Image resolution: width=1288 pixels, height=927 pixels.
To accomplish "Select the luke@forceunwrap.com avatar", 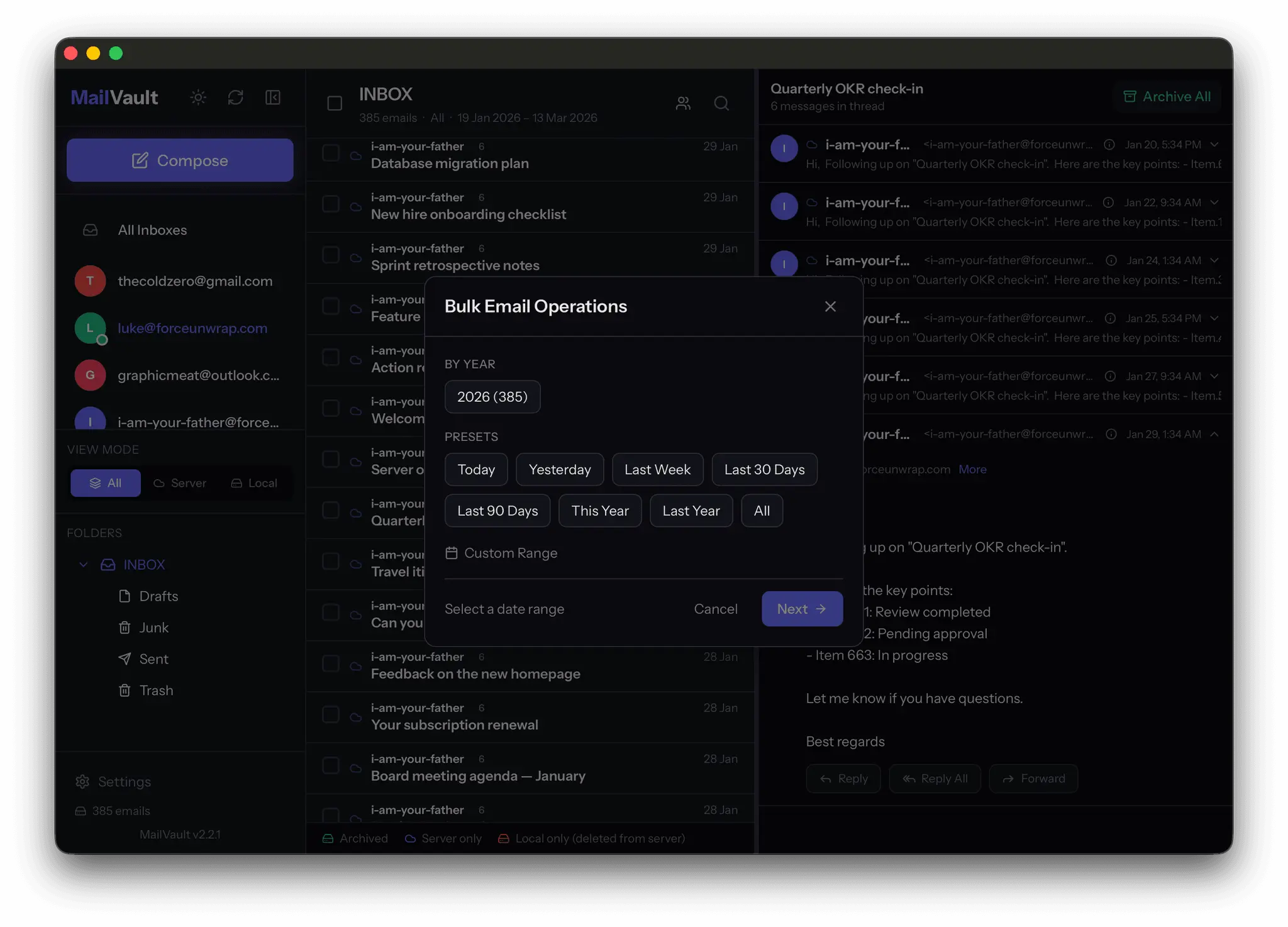I will coord(91,328).
